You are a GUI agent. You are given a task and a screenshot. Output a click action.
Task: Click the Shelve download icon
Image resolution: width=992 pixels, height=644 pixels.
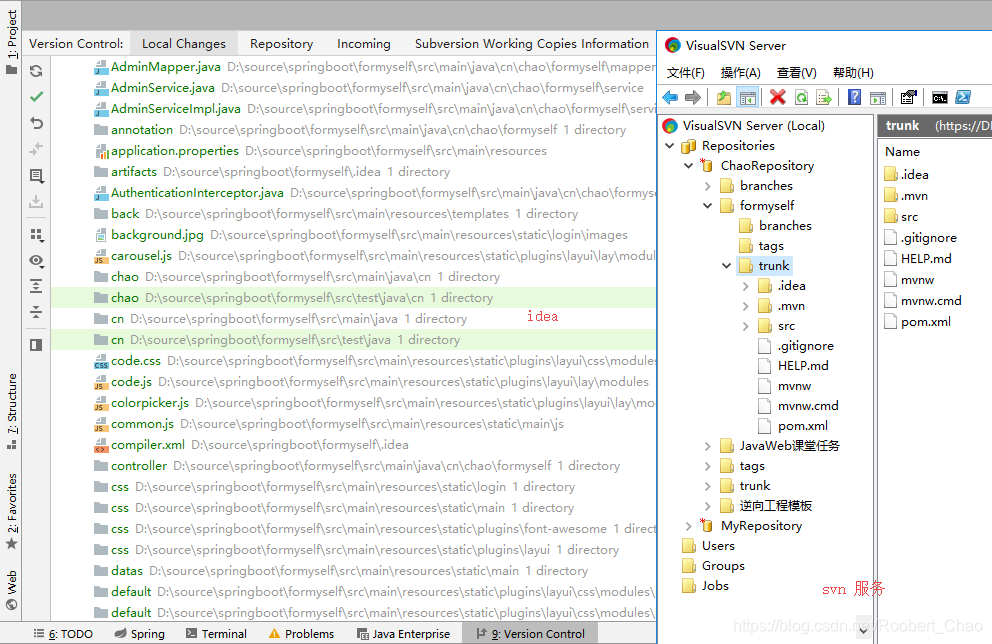[36, 201]
